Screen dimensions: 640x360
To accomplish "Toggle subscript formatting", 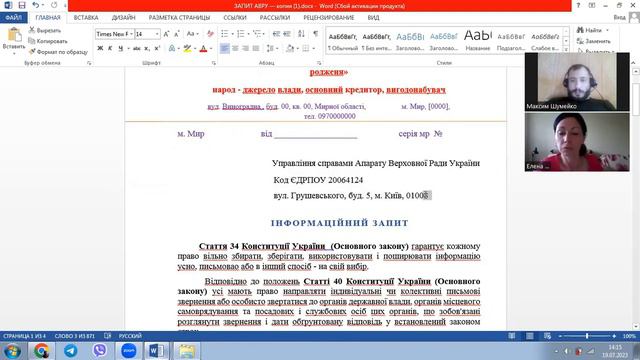I will coord(147,49).
